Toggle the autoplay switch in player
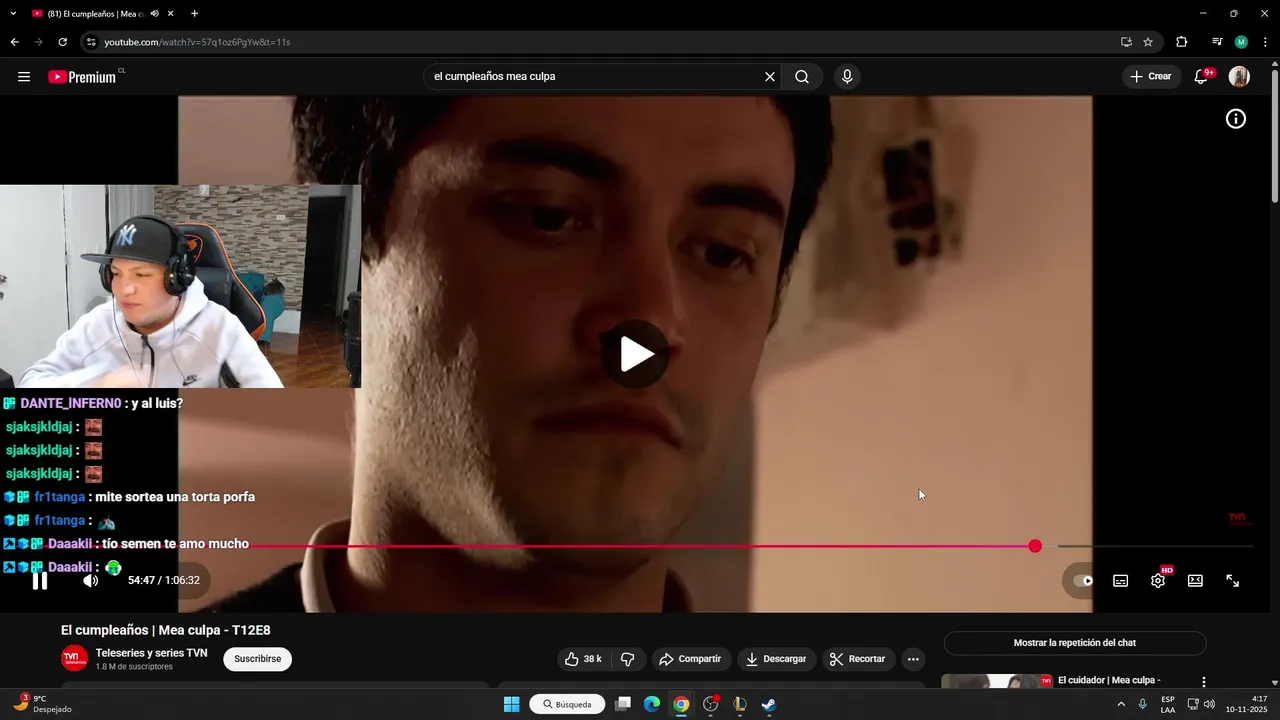1280x720 pixels. 1083,580
